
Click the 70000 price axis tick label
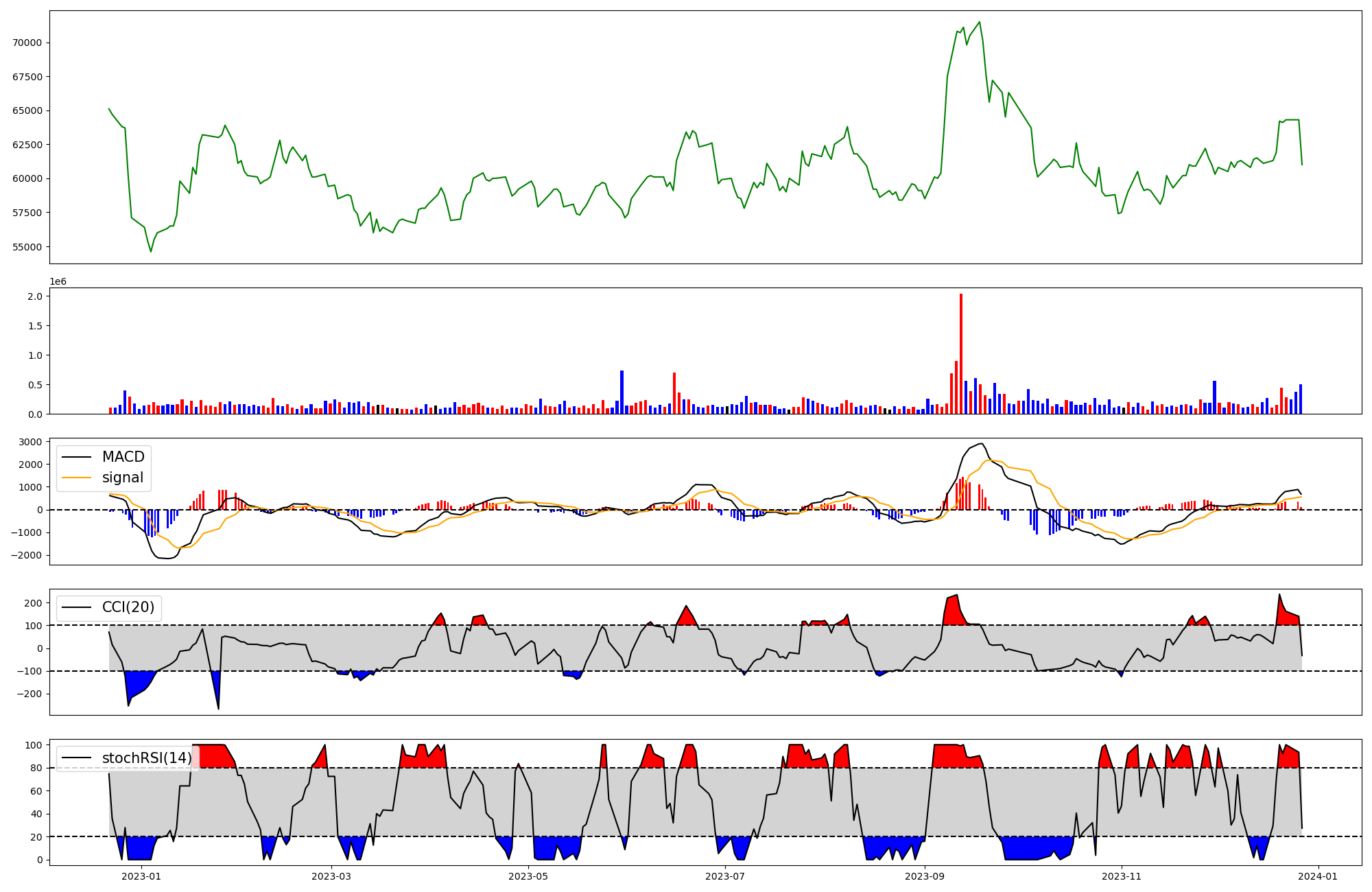[x=27, y=43]
